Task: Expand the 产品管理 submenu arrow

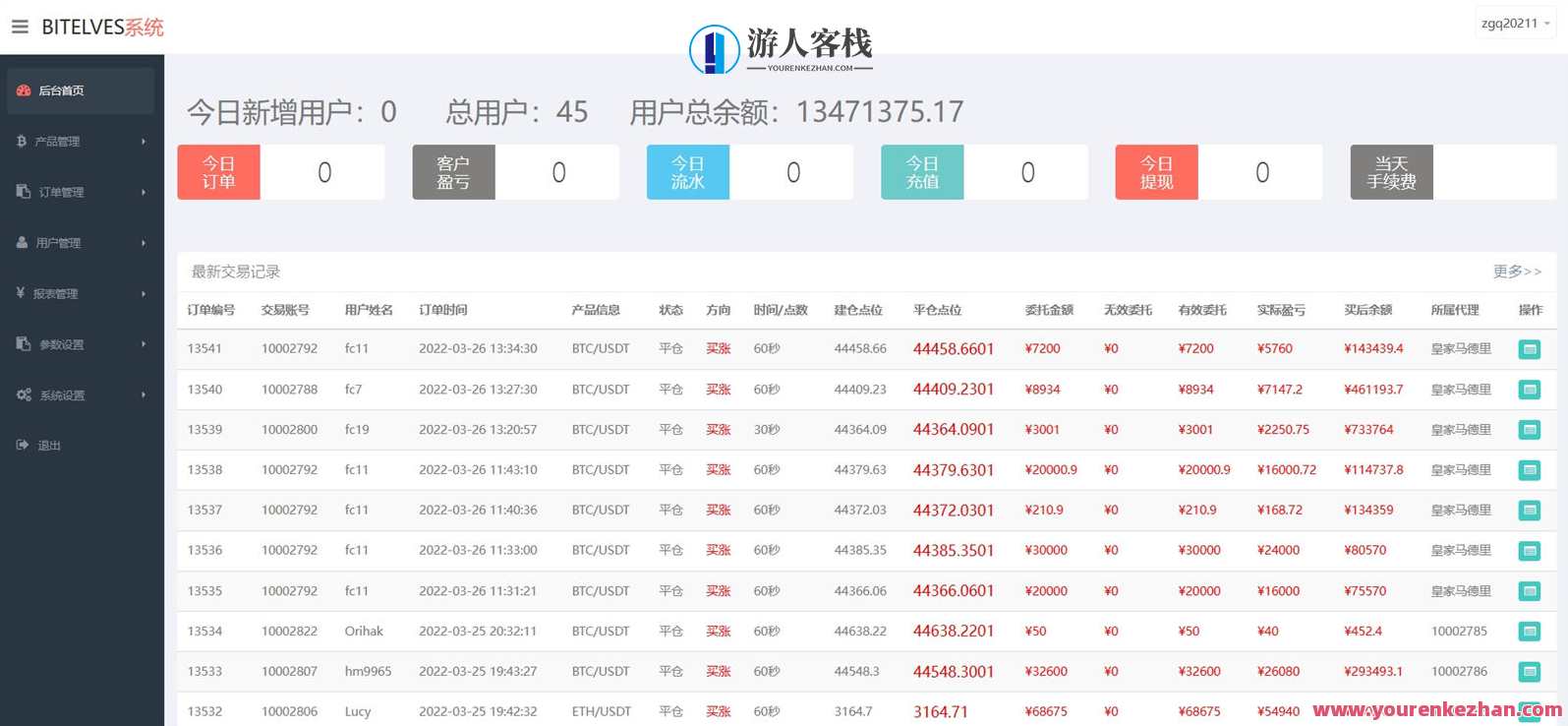Action: 144,142
